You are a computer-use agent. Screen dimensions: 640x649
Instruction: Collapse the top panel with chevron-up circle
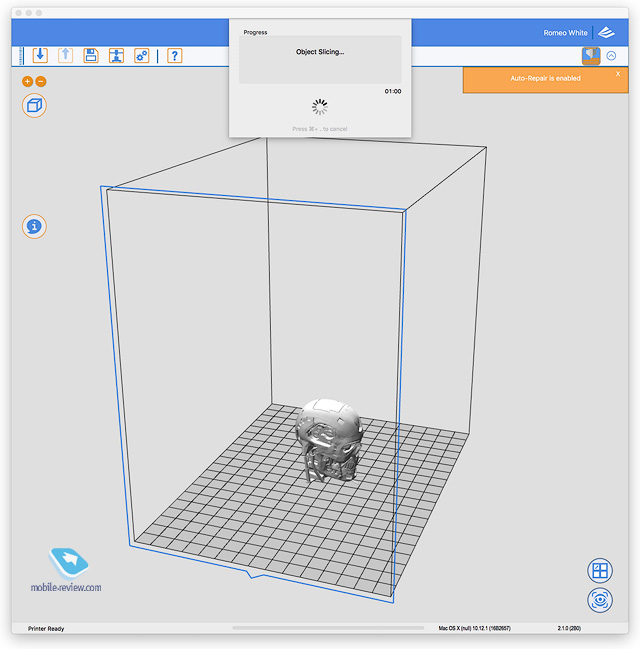pos(611,55)
